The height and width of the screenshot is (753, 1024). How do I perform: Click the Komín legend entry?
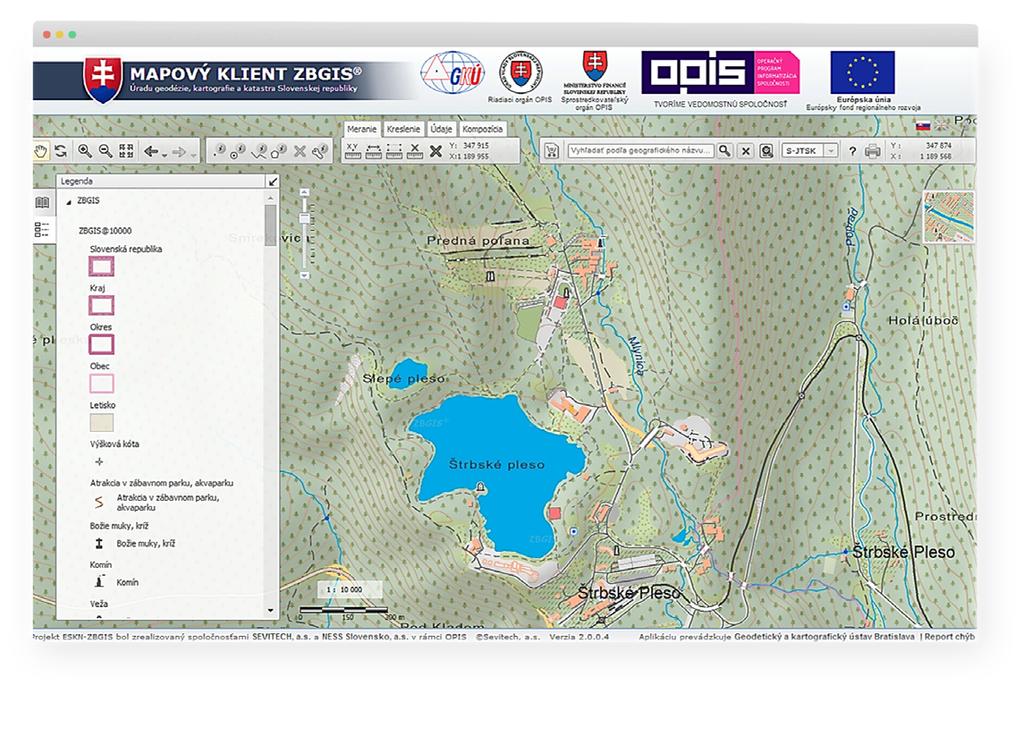[x=117, y=582]
